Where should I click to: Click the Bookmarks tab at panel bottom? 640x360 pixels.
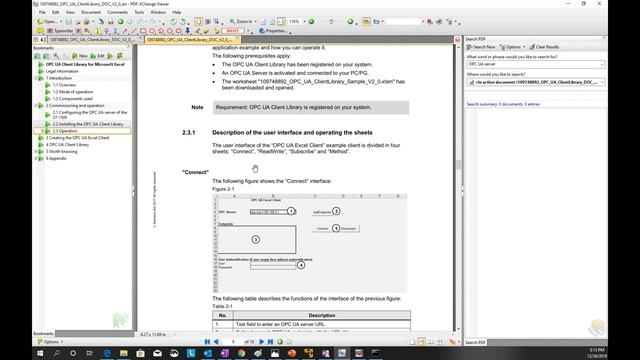pyautogui.click(x=43, y=334)
